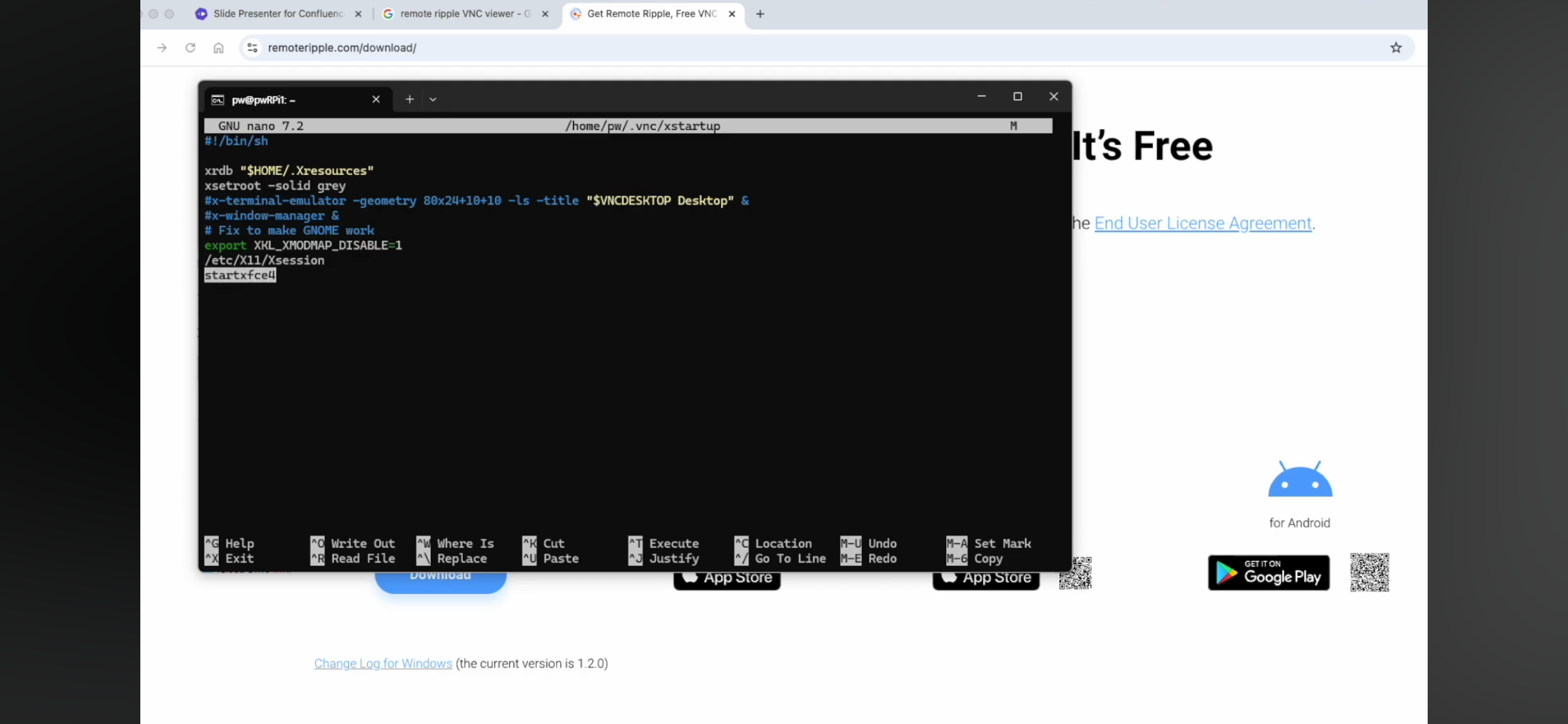Click the forward navigation arrow
This screenshot has width=1568, height=724.
[162, 48]
